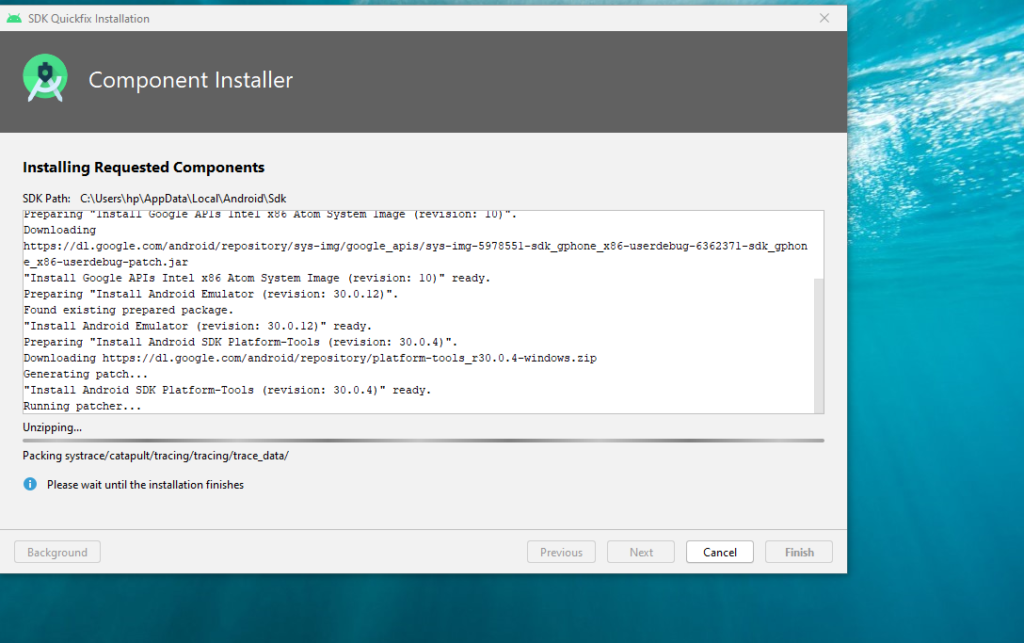The image size is (1024, 643).
Task: Click the Finish button
Action: 798,552
